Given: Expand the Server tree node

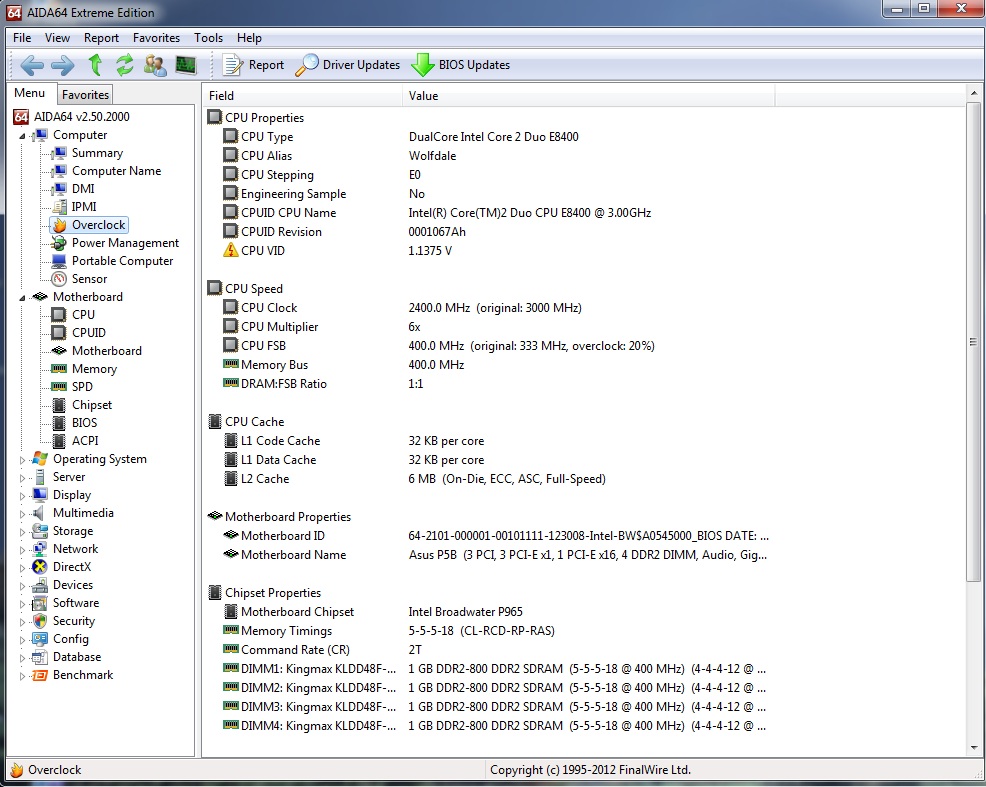Looking at the screenshot, I should click(23, 478).
